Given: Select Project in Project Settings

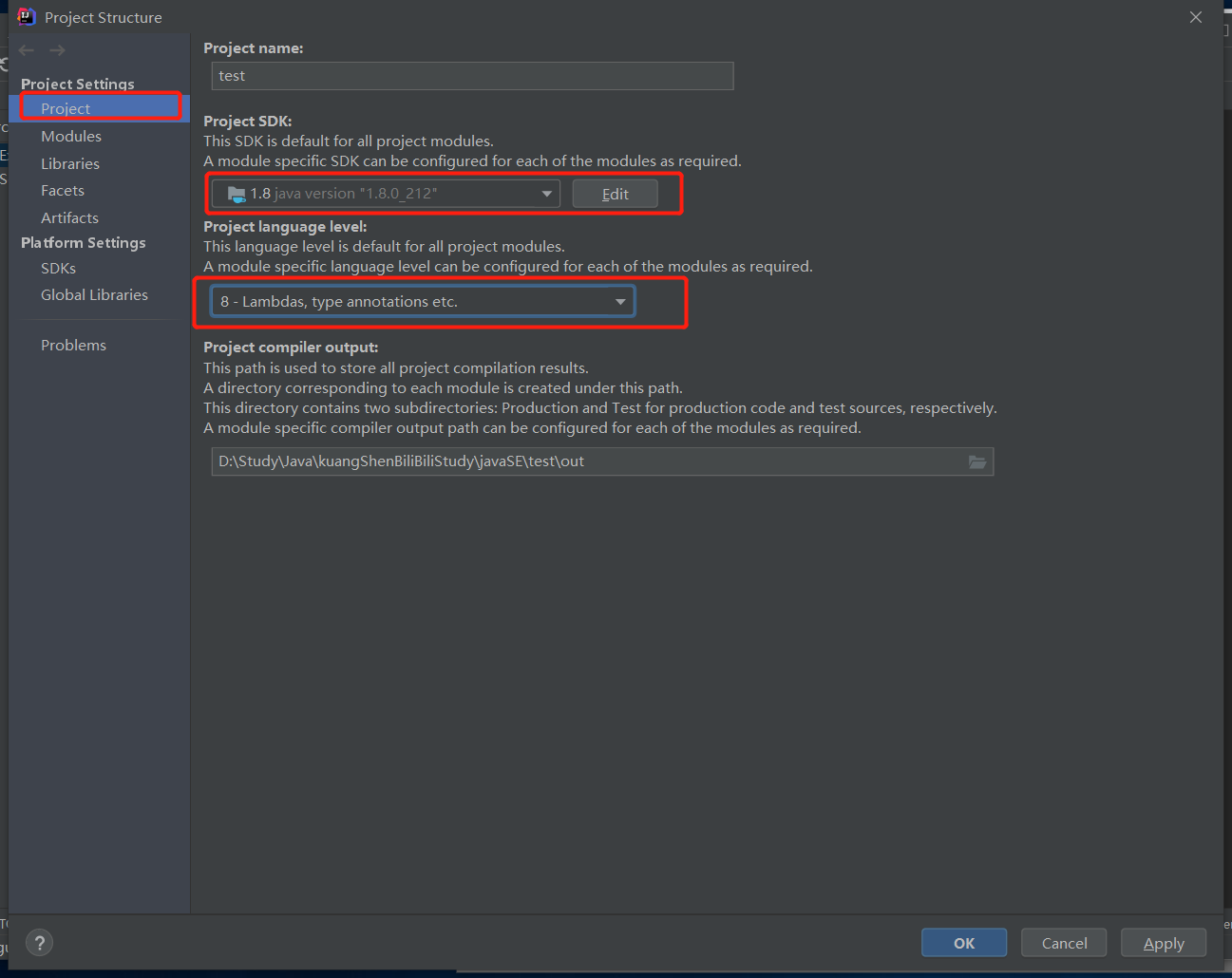Looking at the screenshot, I should (x=100, y=108).
